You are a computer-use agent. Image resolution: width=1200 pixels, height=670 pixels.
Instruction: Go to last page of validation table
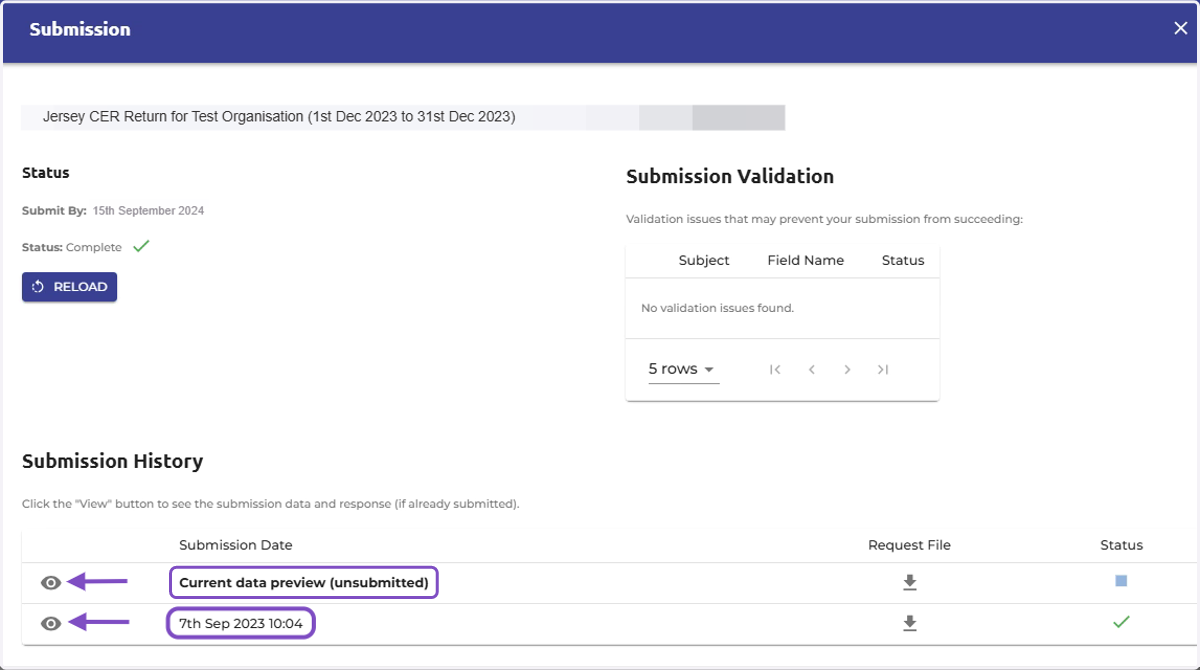(x=883, y=370)
